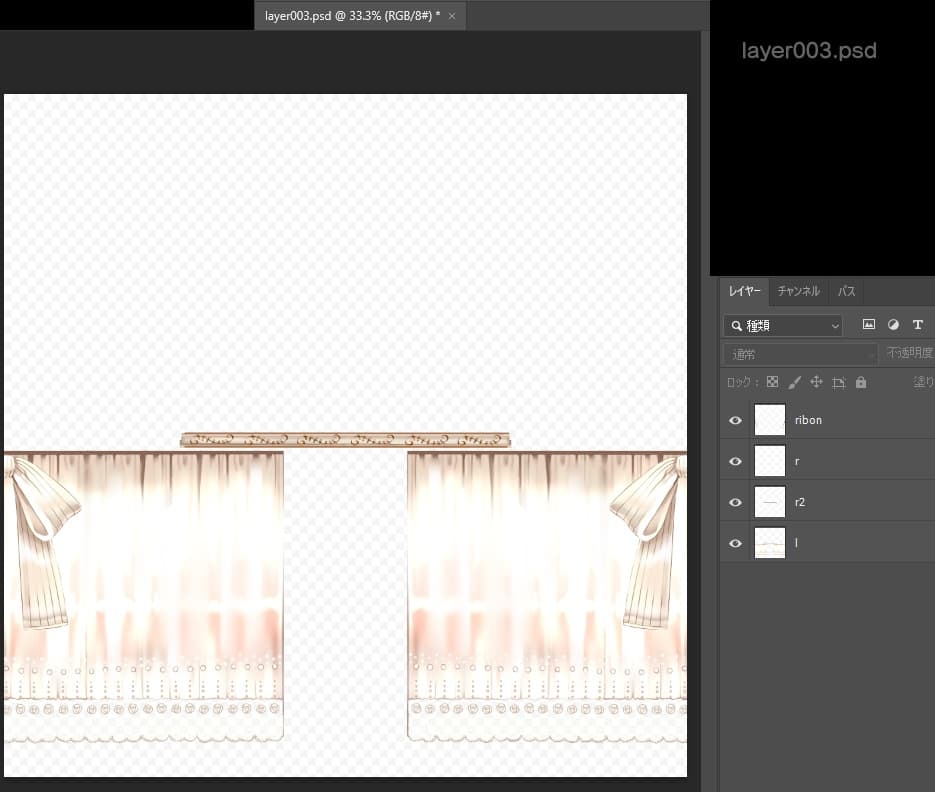Image resolution: width=935 pixels, height=792 pixels.
Task: Switch to the チャンネル tab
Action: click(x=798, y=291)
